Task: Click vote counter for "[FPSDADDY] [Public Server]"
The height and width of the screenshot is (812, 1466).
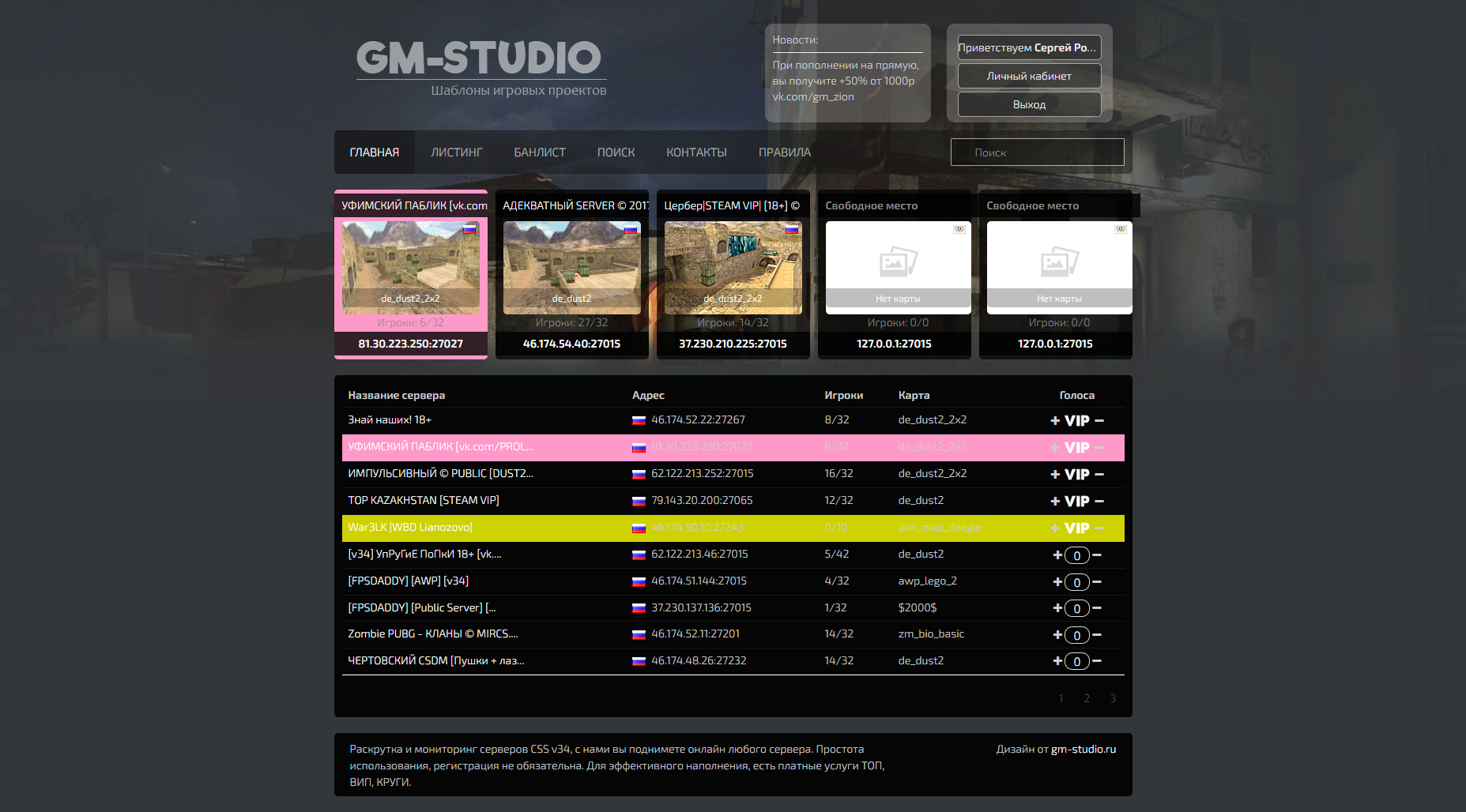Action: click(1076, 608)
